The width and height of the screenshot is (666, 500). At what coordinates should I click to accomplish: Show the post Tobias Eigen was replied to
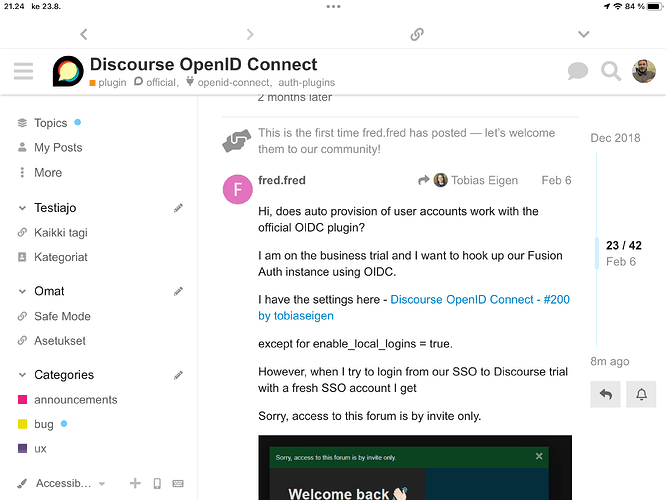coord(468,181)
